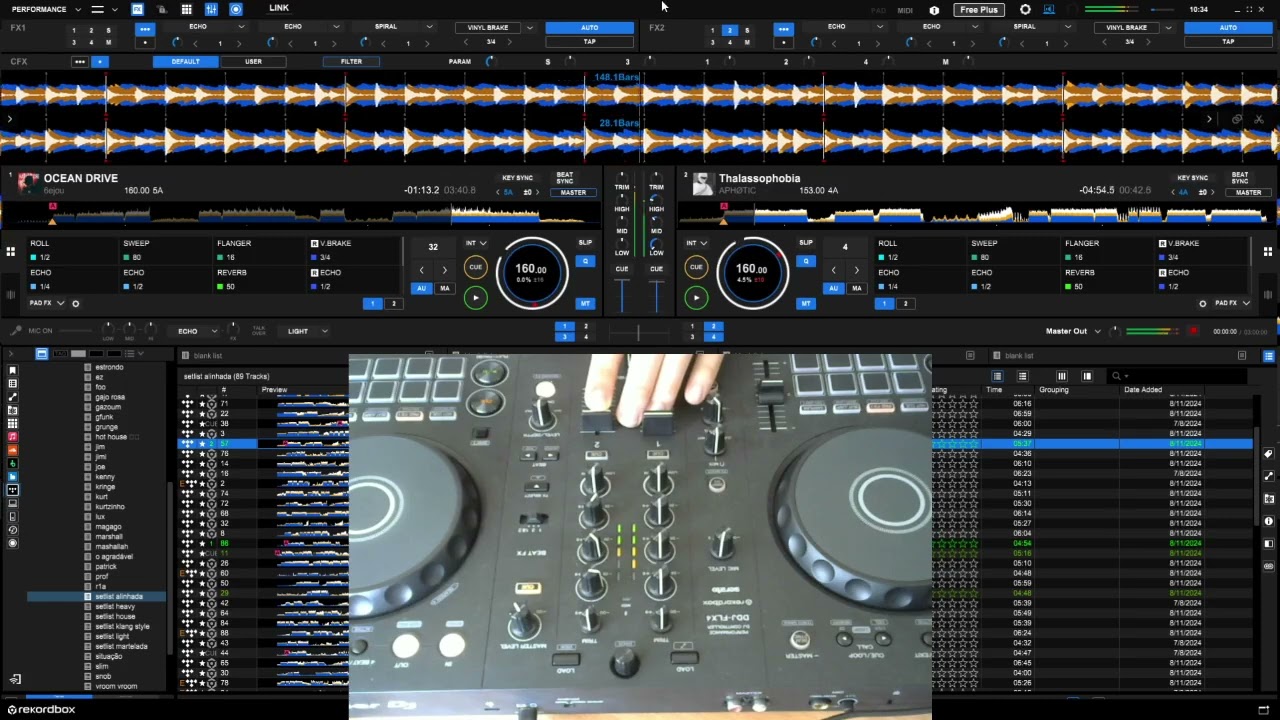Set deck 2 as MASTER
Screen dimensions: 1280x720
[x=1248, y=192]
